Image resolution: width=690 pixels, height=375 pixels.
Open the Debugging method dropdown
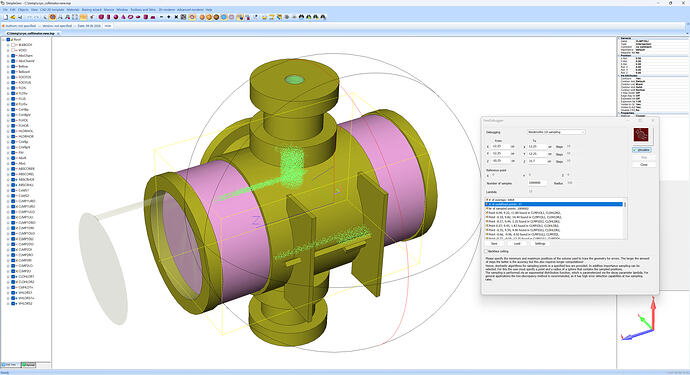click(x=556, y=132)
